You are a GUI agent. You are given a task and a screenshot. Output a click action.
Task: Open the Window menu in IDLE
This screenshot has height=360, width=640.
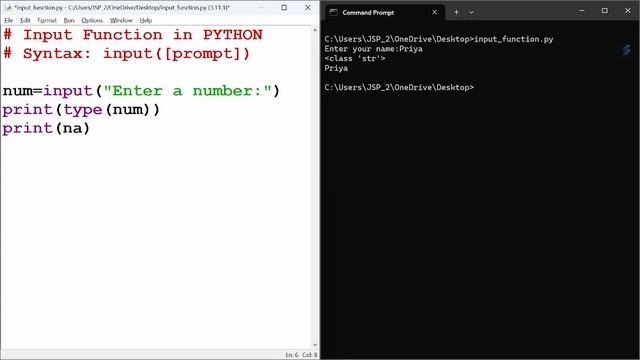point(121,20)
